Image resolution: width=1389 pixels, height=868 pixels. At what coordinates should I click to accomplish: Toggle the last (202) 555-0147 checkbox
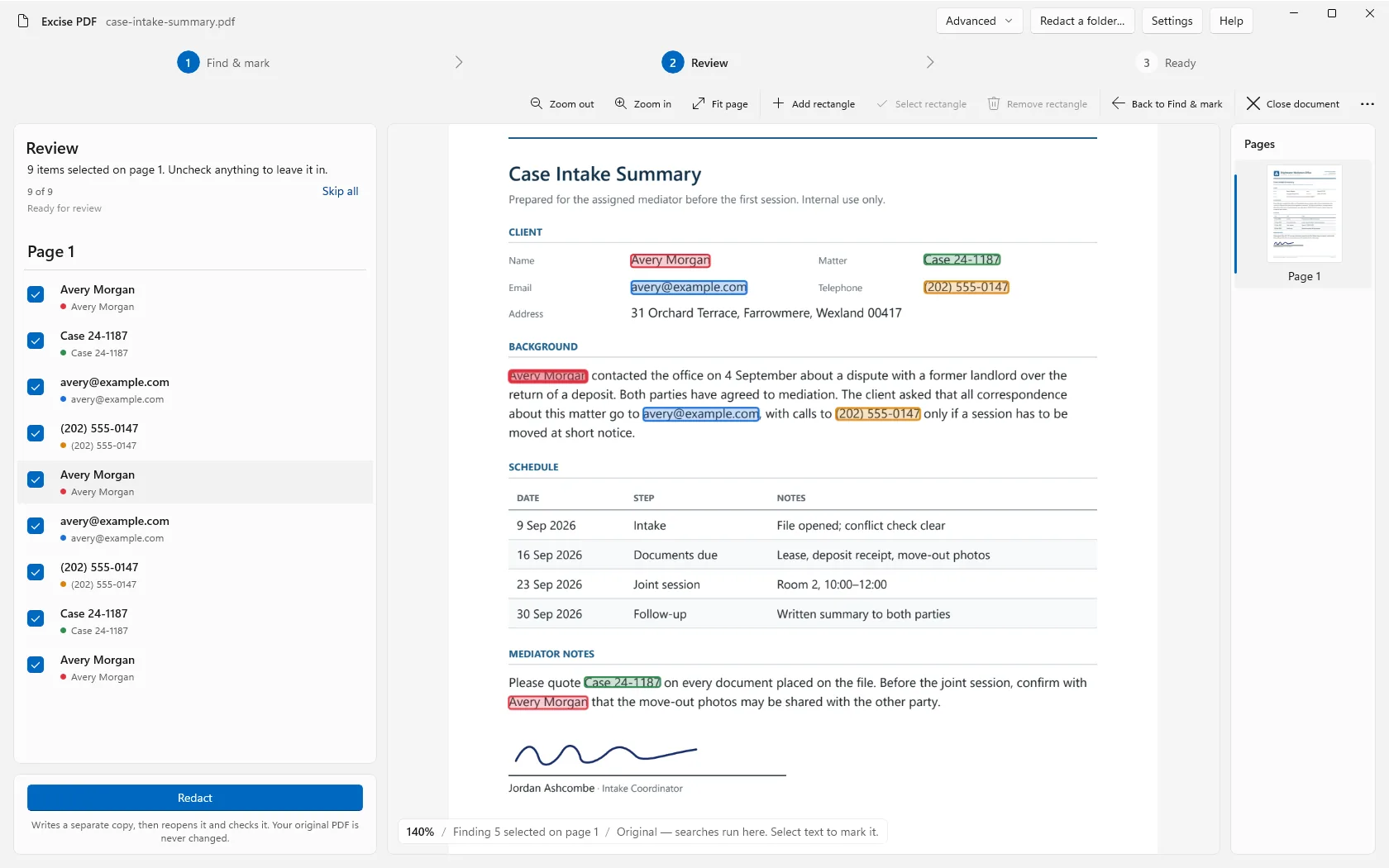[x=36, y=572]
